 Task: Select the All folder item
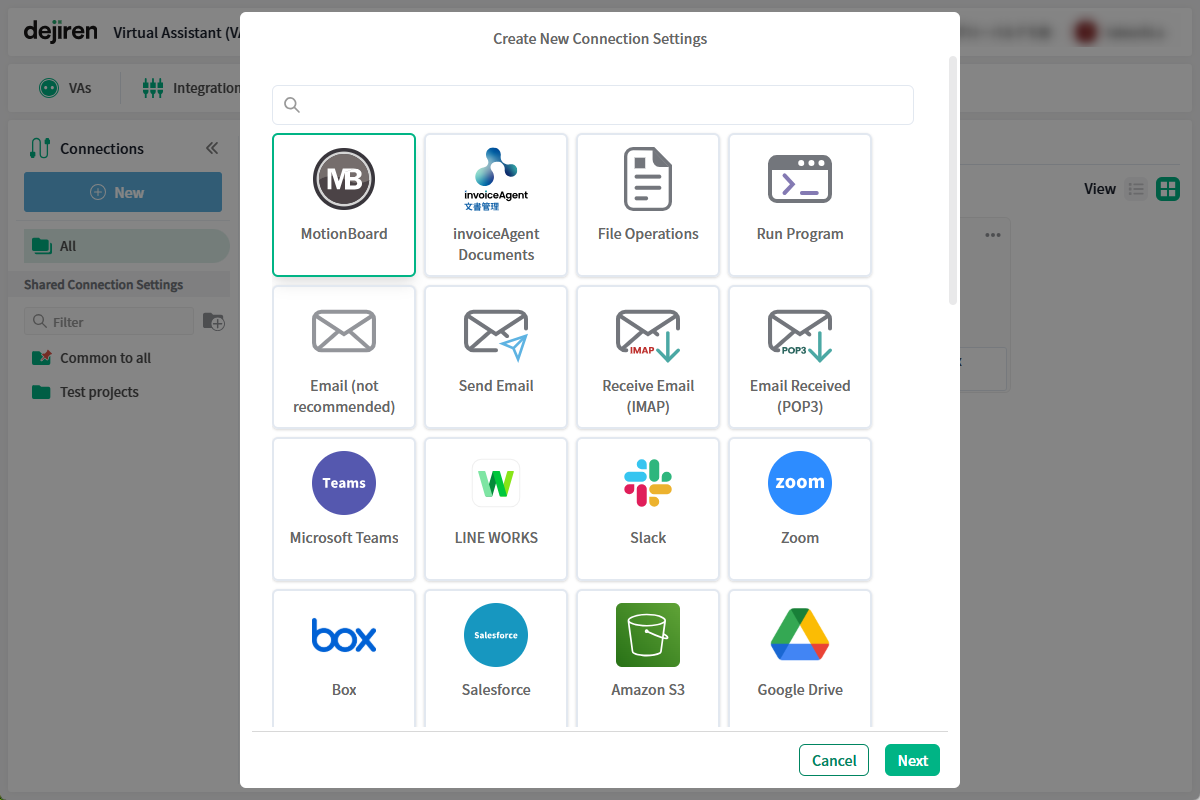point(127,246)
